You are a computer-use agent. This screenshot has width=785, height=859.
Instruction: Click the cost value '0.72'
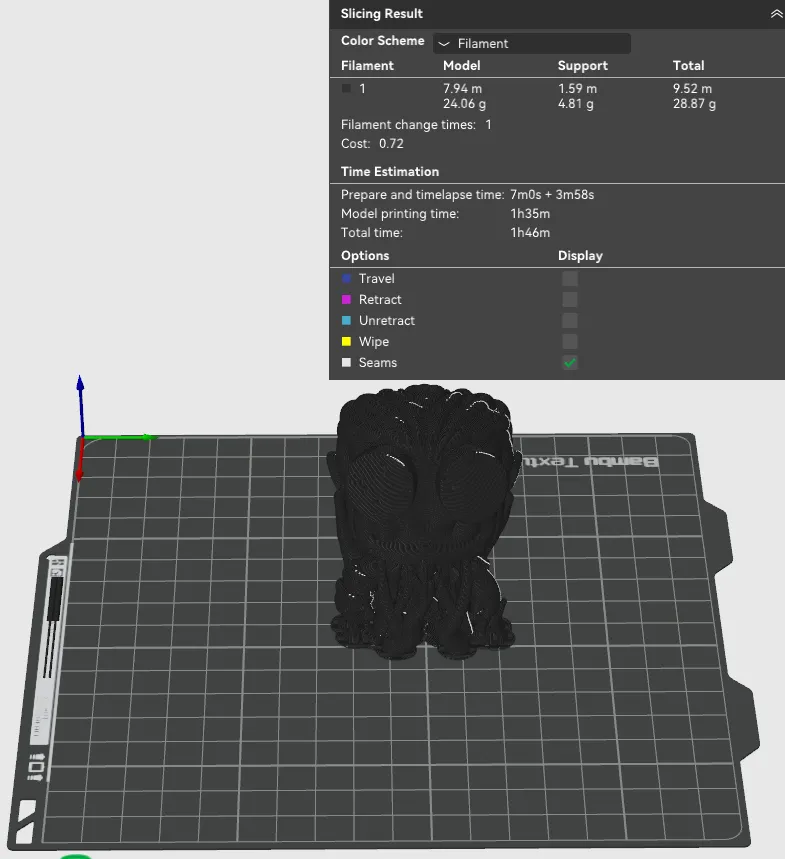coord(391,144)
